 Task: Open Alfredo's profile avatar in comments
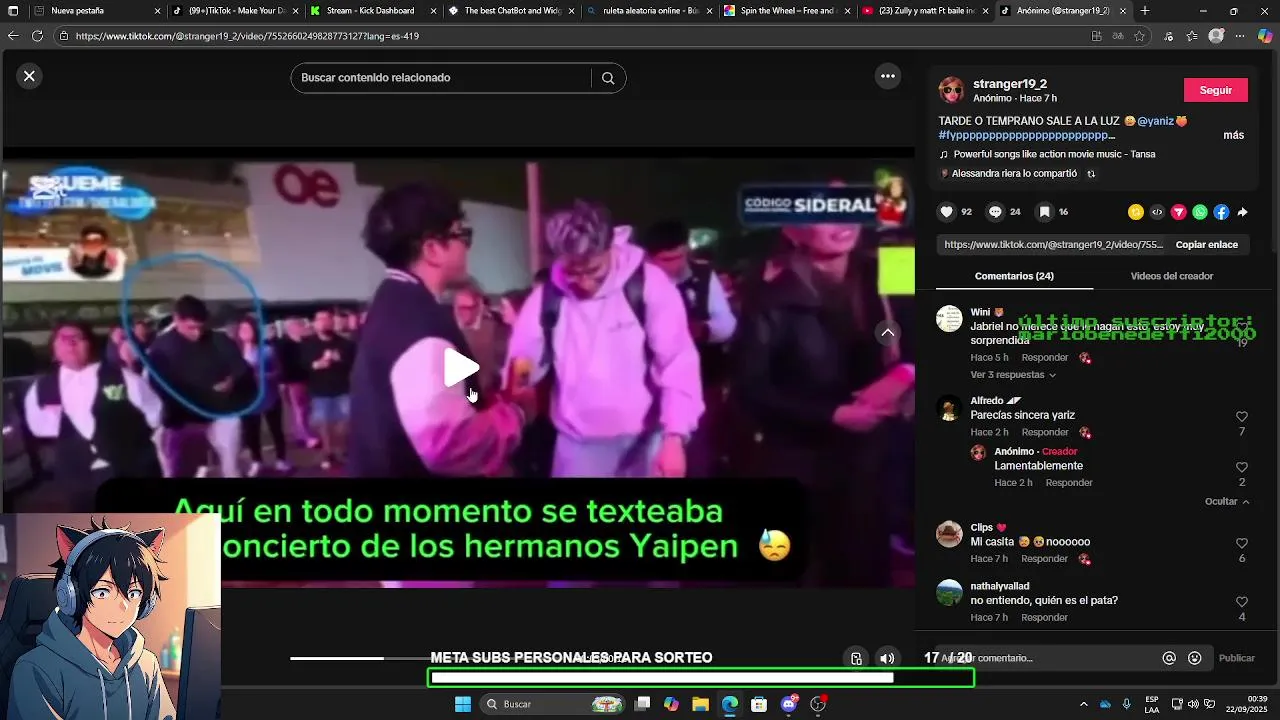click(x=949, y=408)
